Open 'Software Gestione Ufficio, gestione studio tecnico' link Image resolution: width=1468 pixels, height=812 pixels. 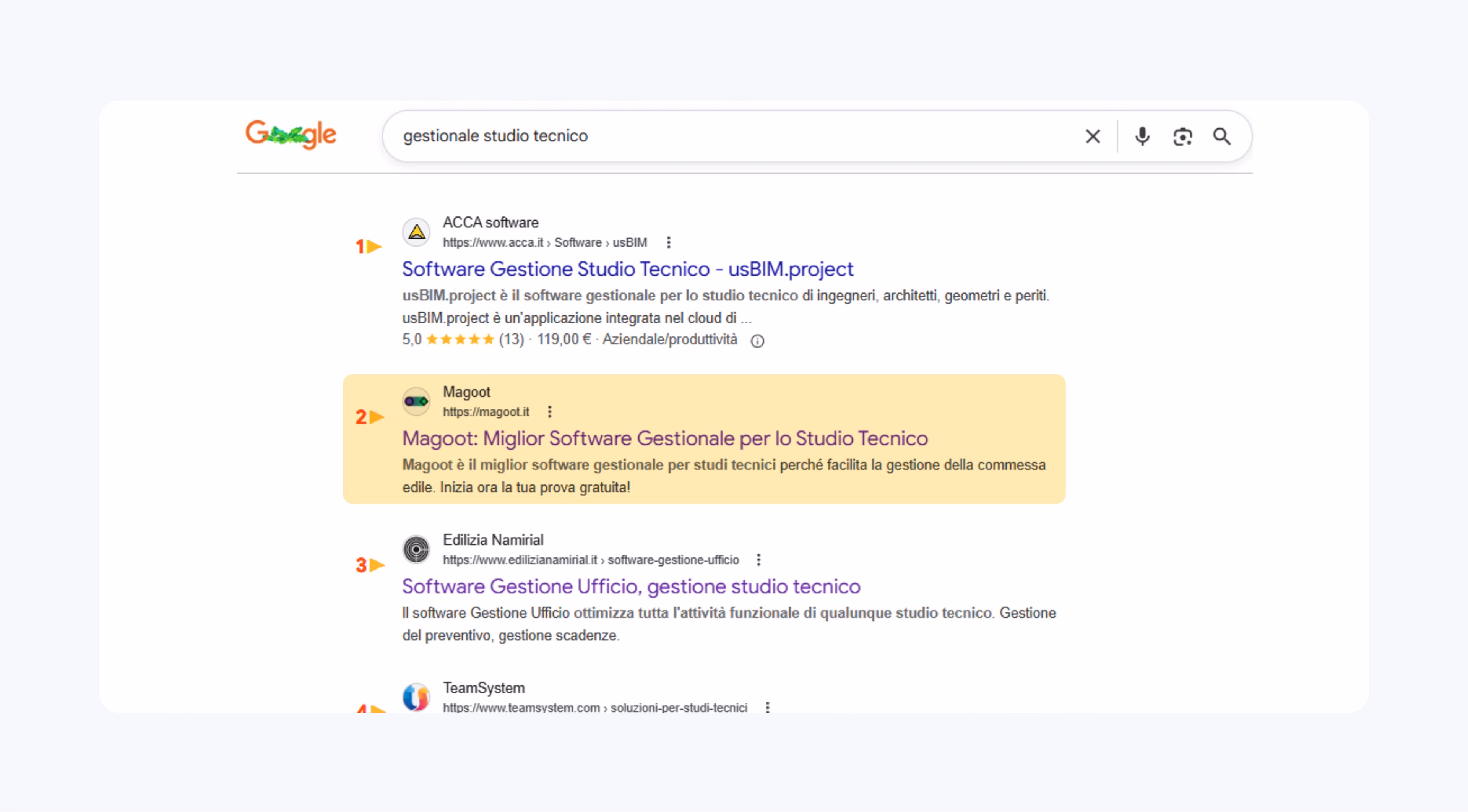(x=632, y=586)
